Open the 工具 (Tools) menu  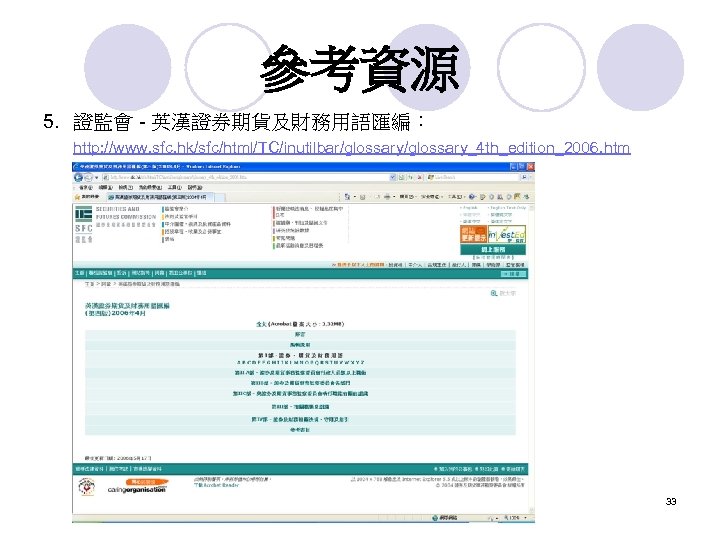(x=174, y=187)
